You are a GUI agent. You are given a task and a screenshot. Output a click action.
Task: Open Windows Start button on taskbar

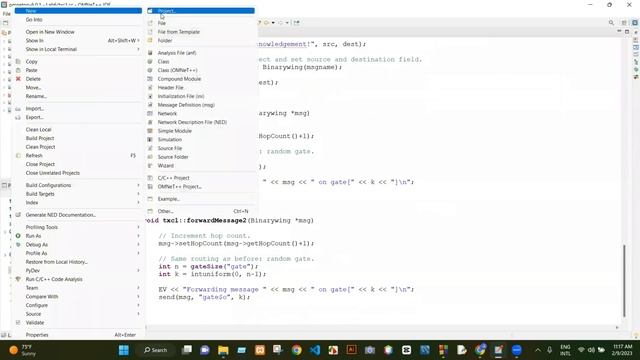(124, 350)
